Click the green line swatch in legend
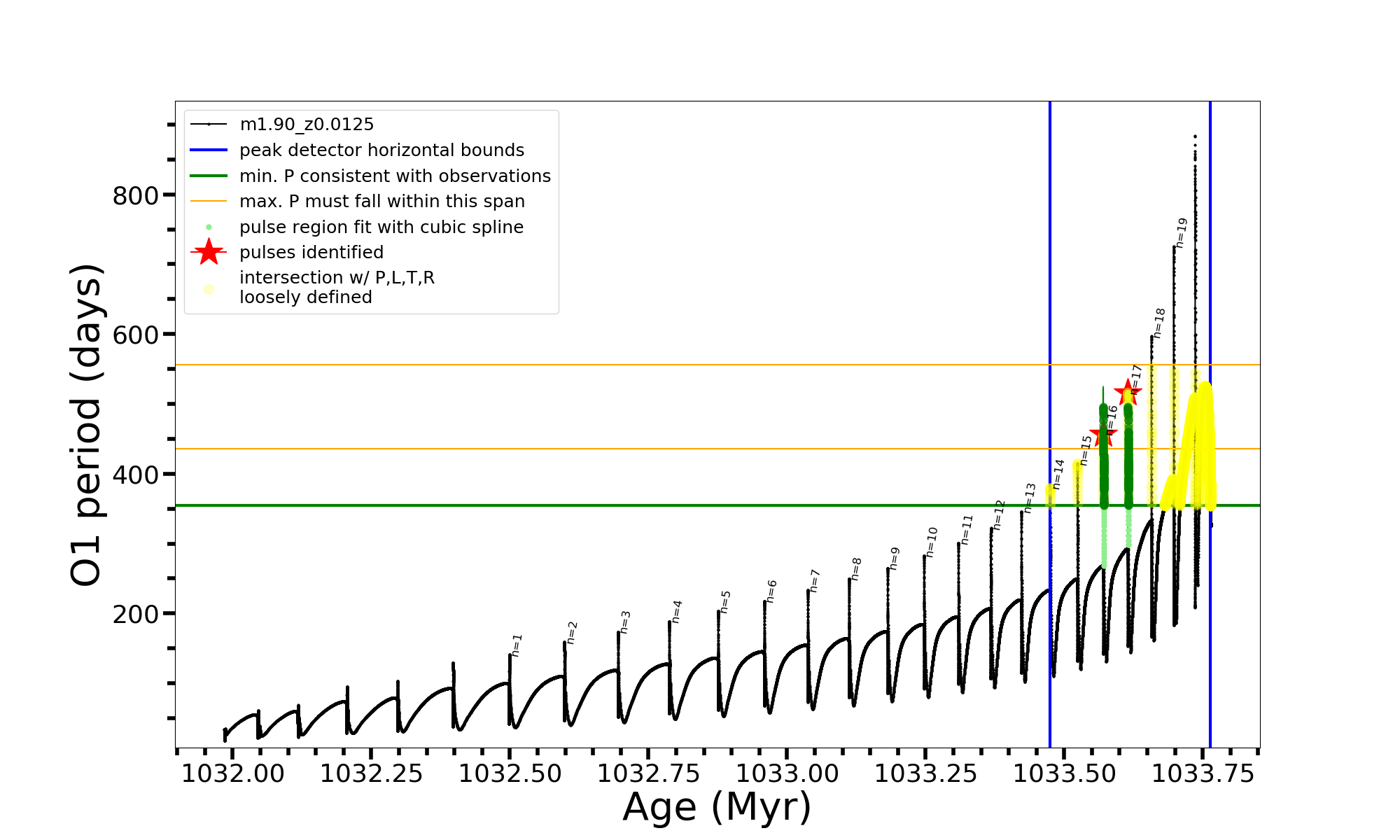Screen dimensions: 1400x840 209,176
